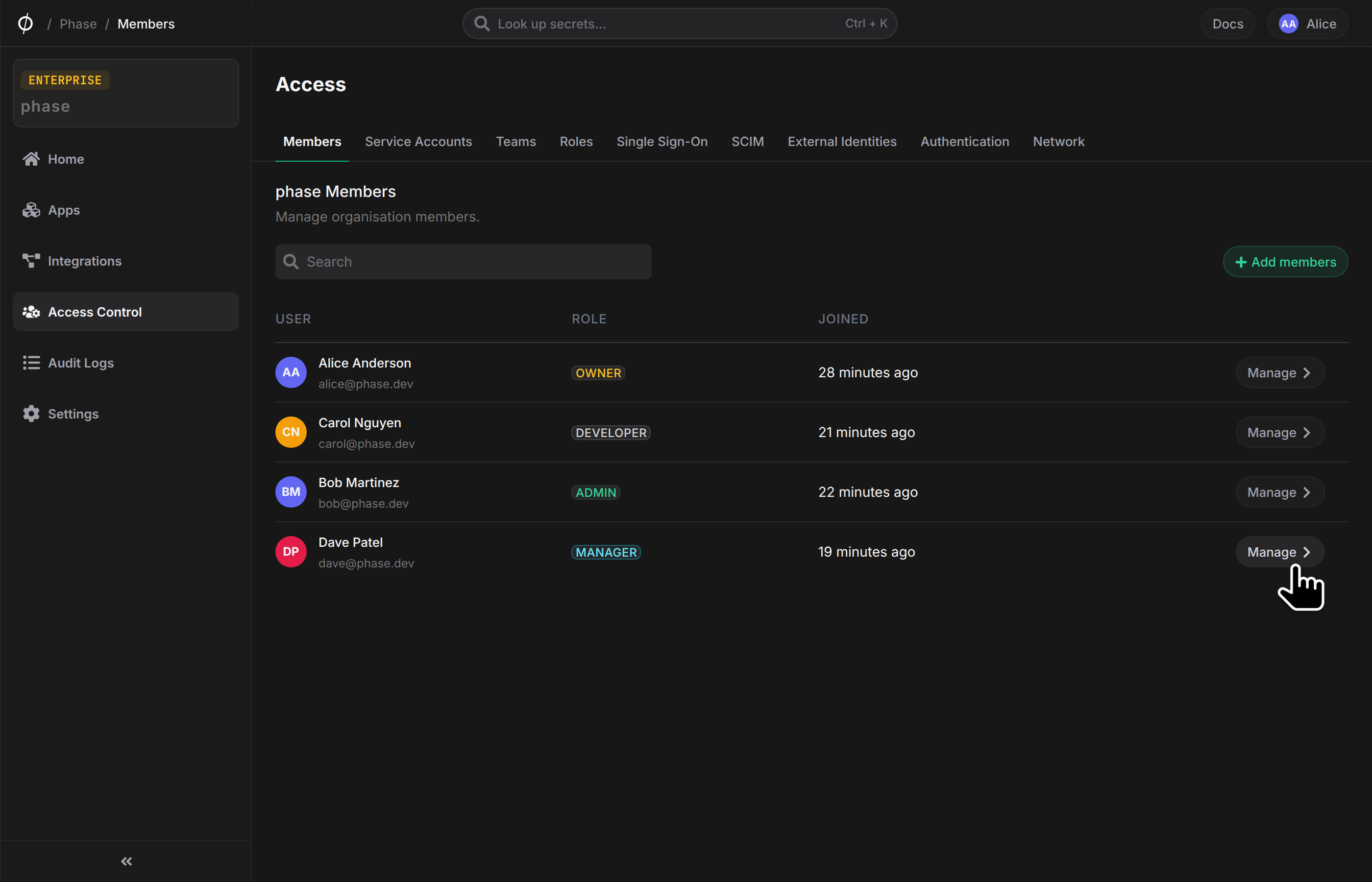Open Manage for Carol Nguyen
The width and height of the screenshot is (1372, 882).
[x=1279, y=432]
